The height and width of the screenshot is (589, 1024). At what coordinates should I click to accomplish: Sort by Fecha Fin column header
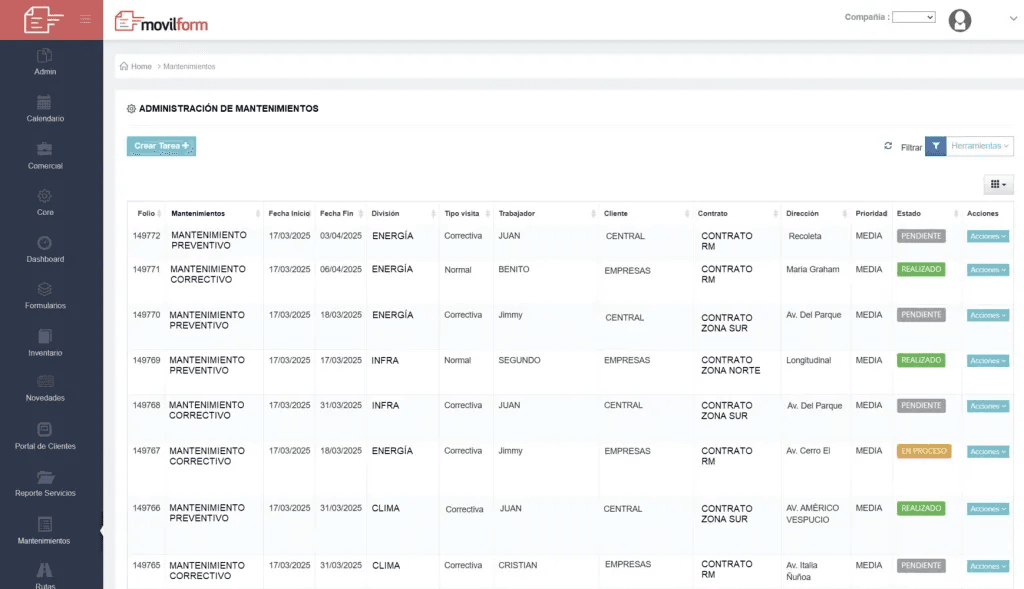pyautogui.click(x=340, y=214)
